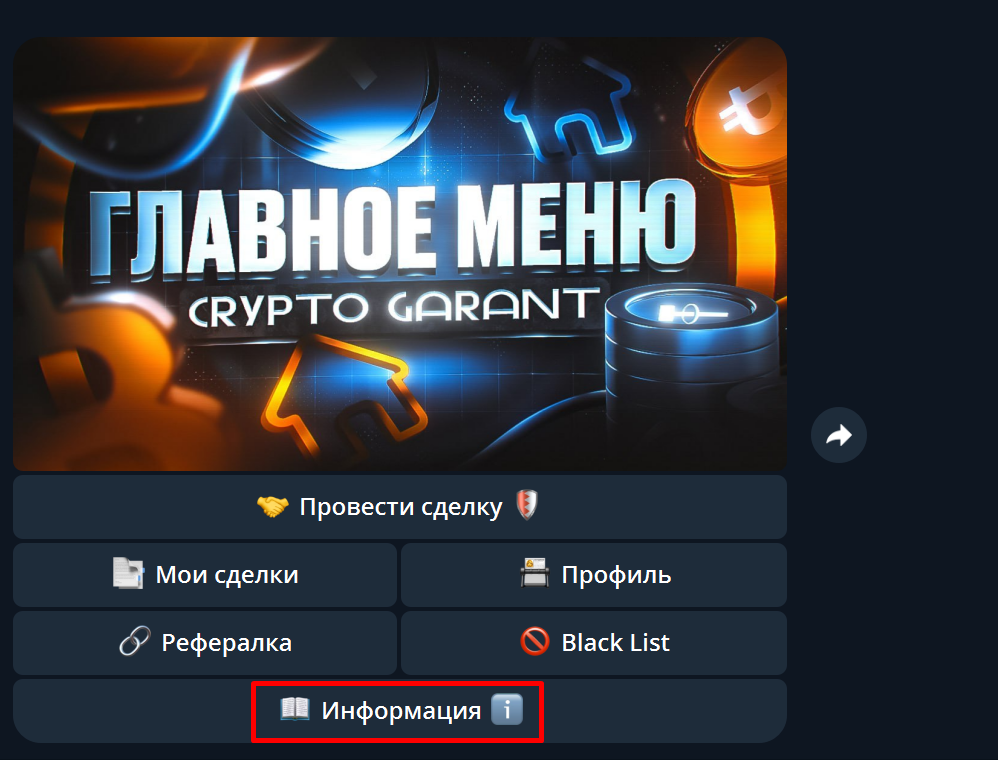Open Профиль from the main menu
The width and height of the screenshot is (998, 760).
click(x=594, y=575)
